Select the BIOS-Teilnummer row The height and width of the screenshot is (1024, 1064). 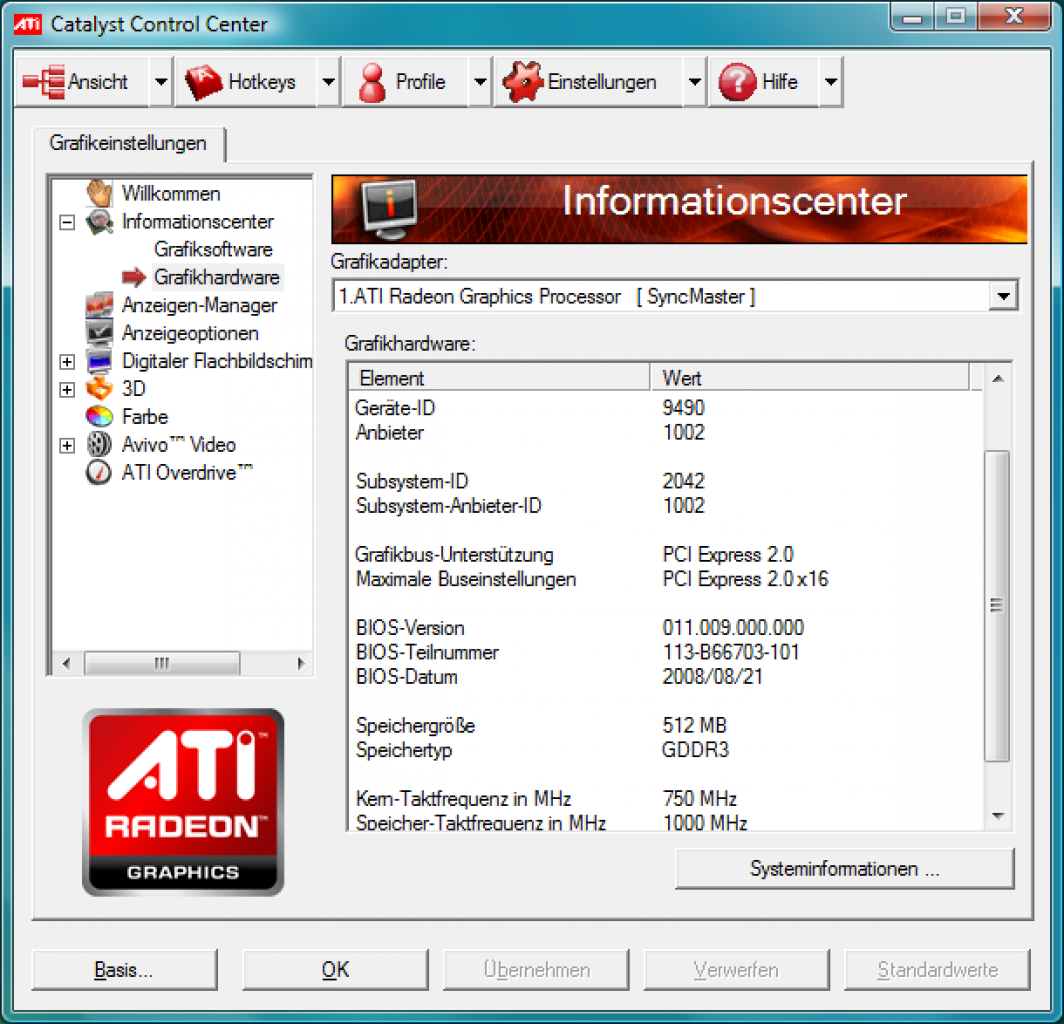coord(665,652)
